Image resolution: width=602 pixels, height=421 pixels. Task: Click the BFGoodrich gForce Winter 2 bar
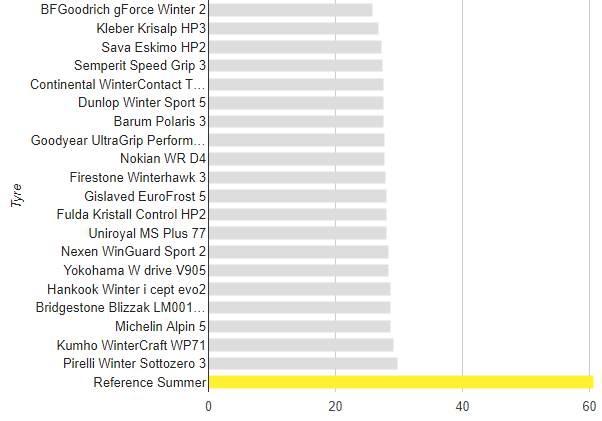(x=290, y=9)
